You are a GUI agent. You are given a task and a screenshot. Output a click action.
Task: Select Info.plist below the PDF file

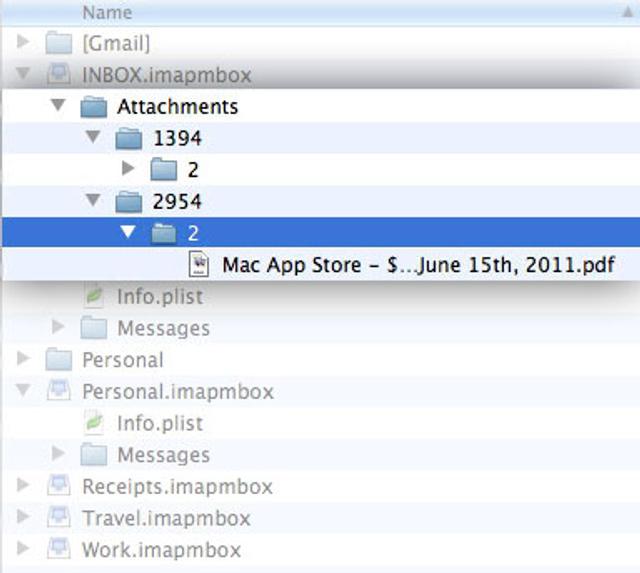coord(160,297)
